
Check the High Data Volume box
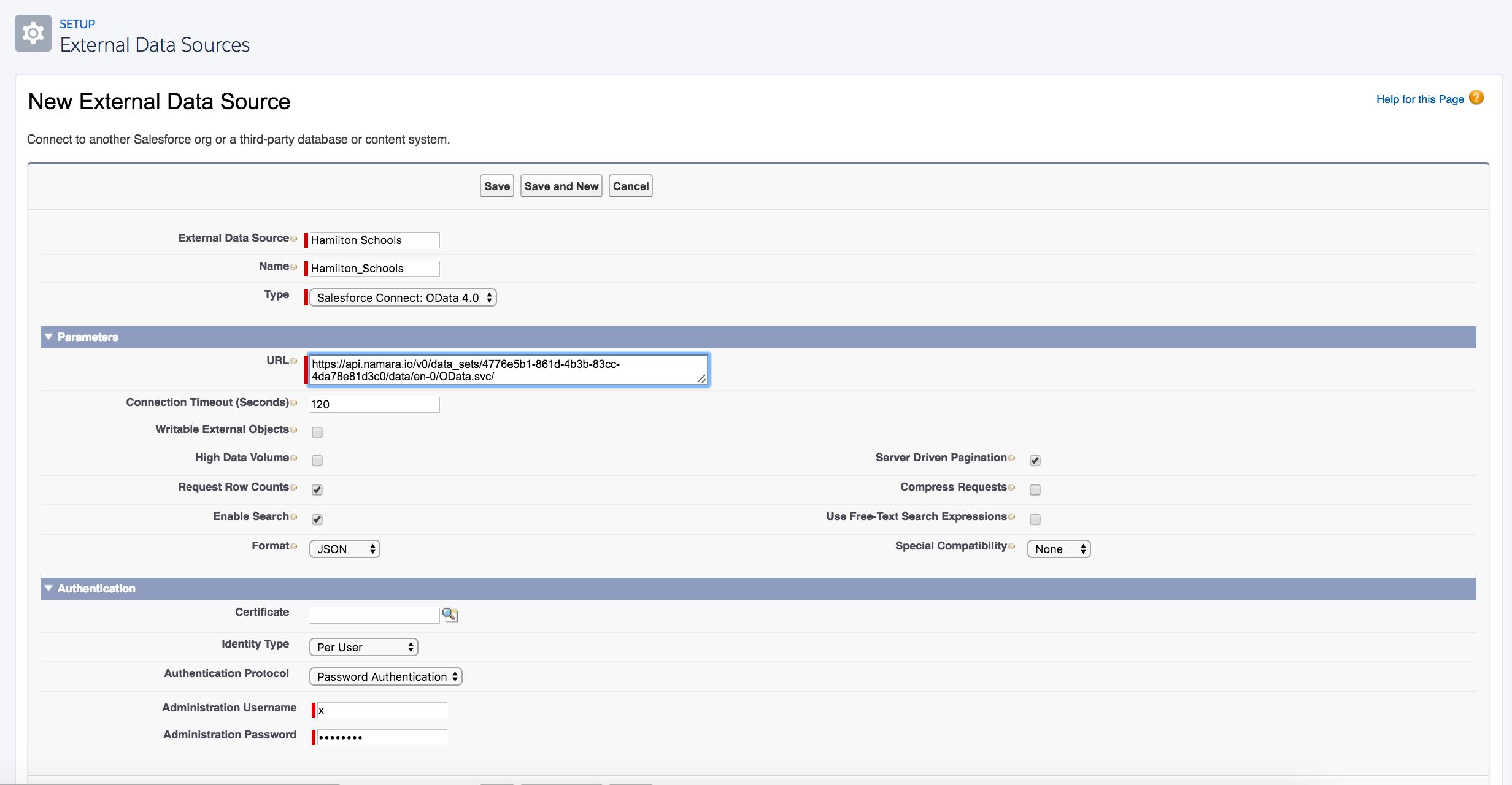pos(317,461)
